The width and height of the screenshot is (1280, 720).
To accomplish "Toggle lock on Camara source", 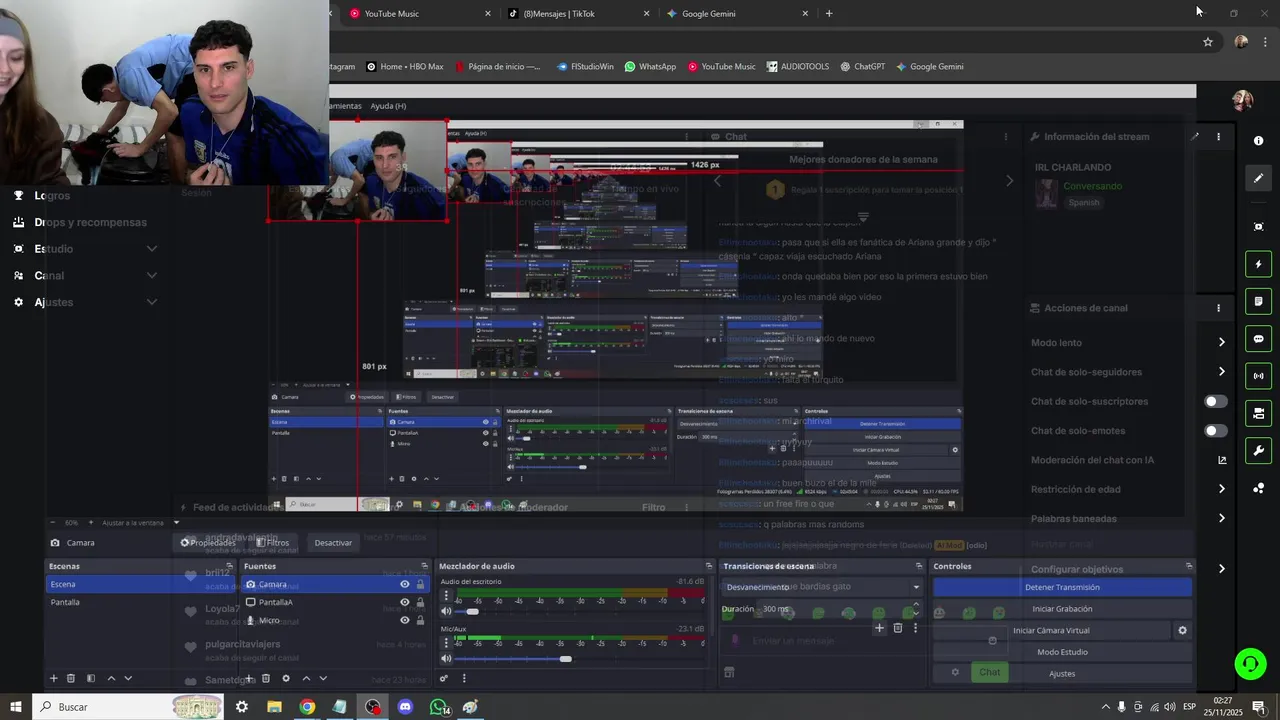I will (x=420, y=584).
